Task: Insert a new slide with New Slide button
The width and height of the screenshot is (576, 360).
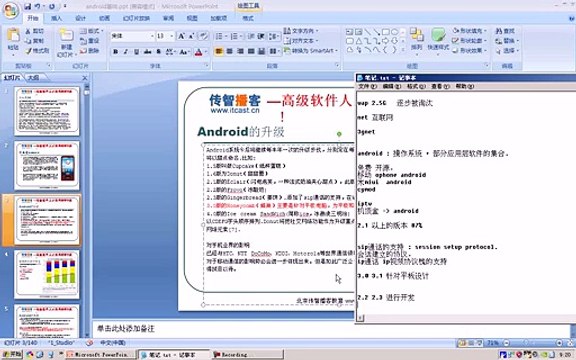Action: click(66, 42)
